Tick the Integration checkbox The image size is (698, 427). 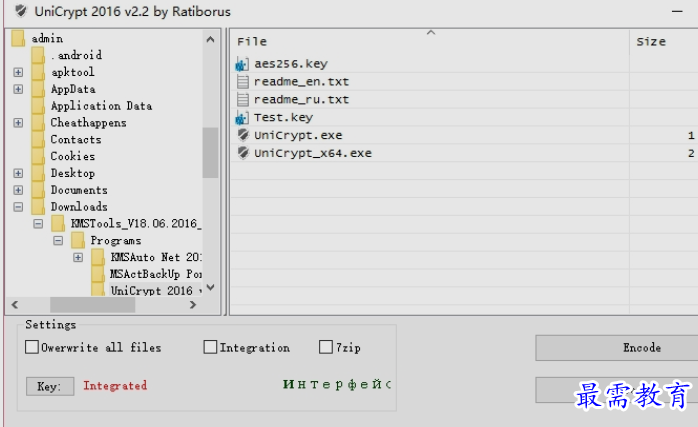coord(210,347)
